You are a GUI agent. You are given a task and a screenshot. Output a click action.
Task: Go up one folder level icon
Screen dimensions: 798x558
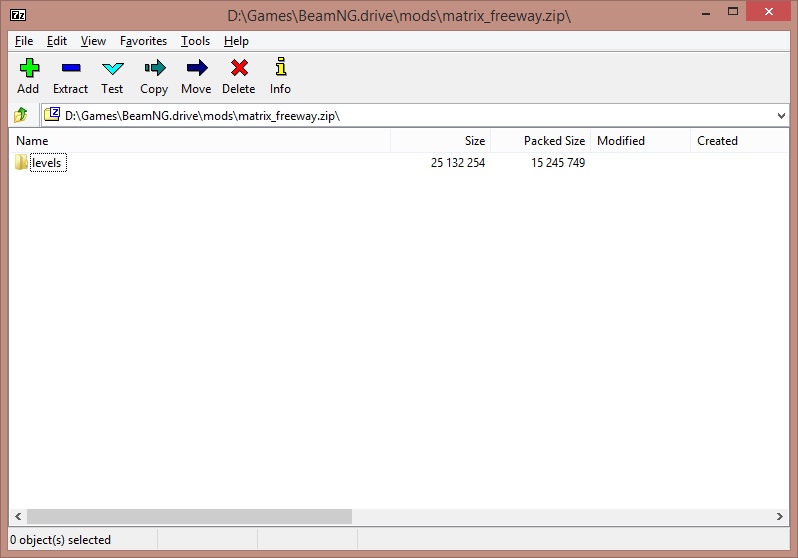(21, 115)
